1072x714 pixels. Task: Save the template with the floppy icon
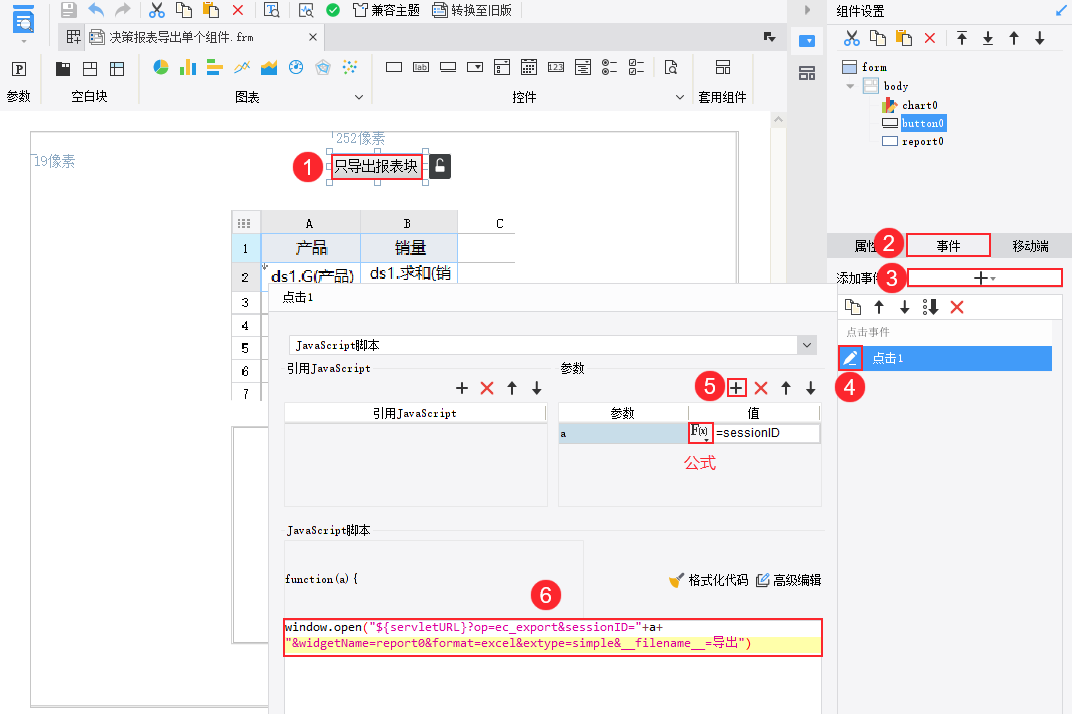point(68,10)
